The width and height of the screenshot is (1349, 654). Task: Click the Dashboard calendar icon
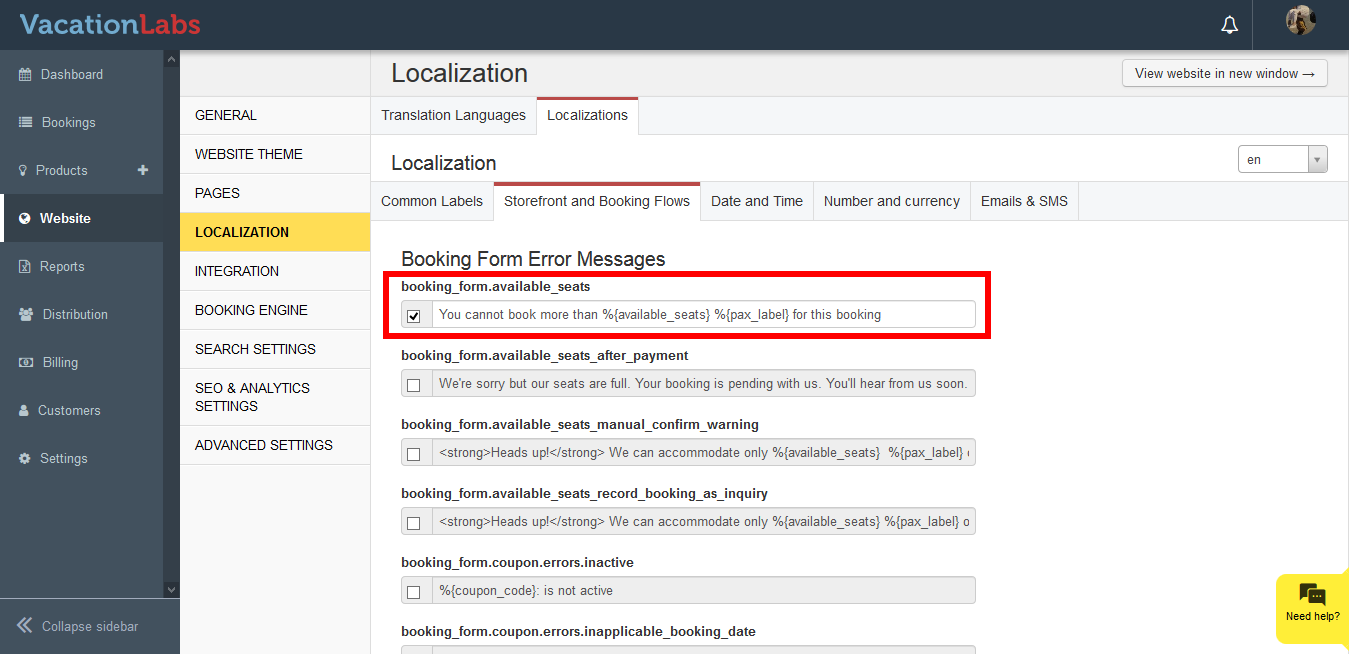coord(25,75)
